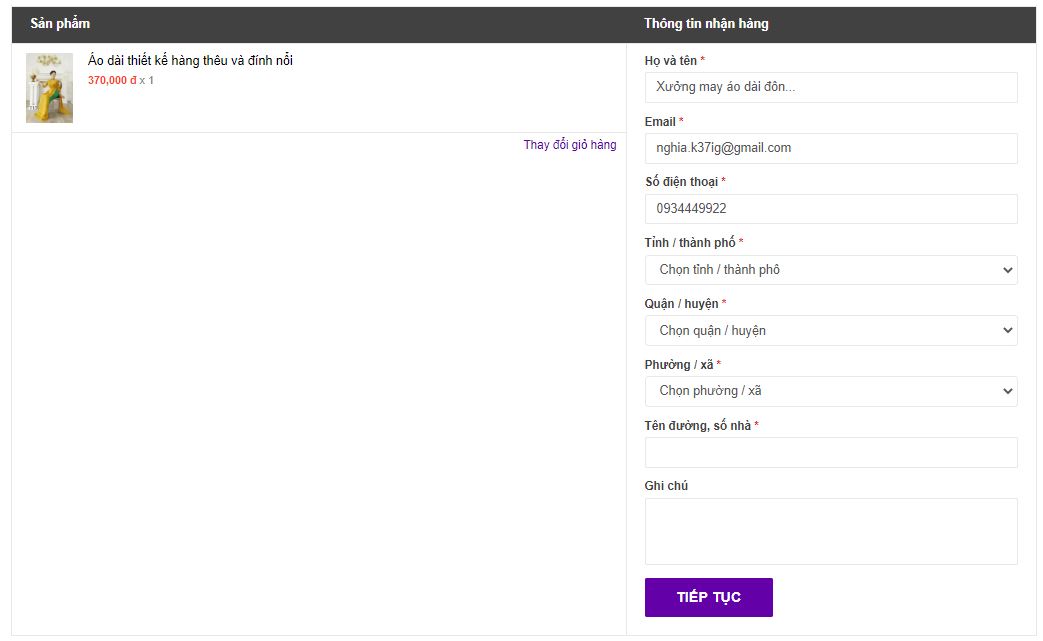The width and height of the screenshot is (1043, 641).
Task: Click the 'Tên đường, số nhà' input field
Action: (x=831, y=452)
